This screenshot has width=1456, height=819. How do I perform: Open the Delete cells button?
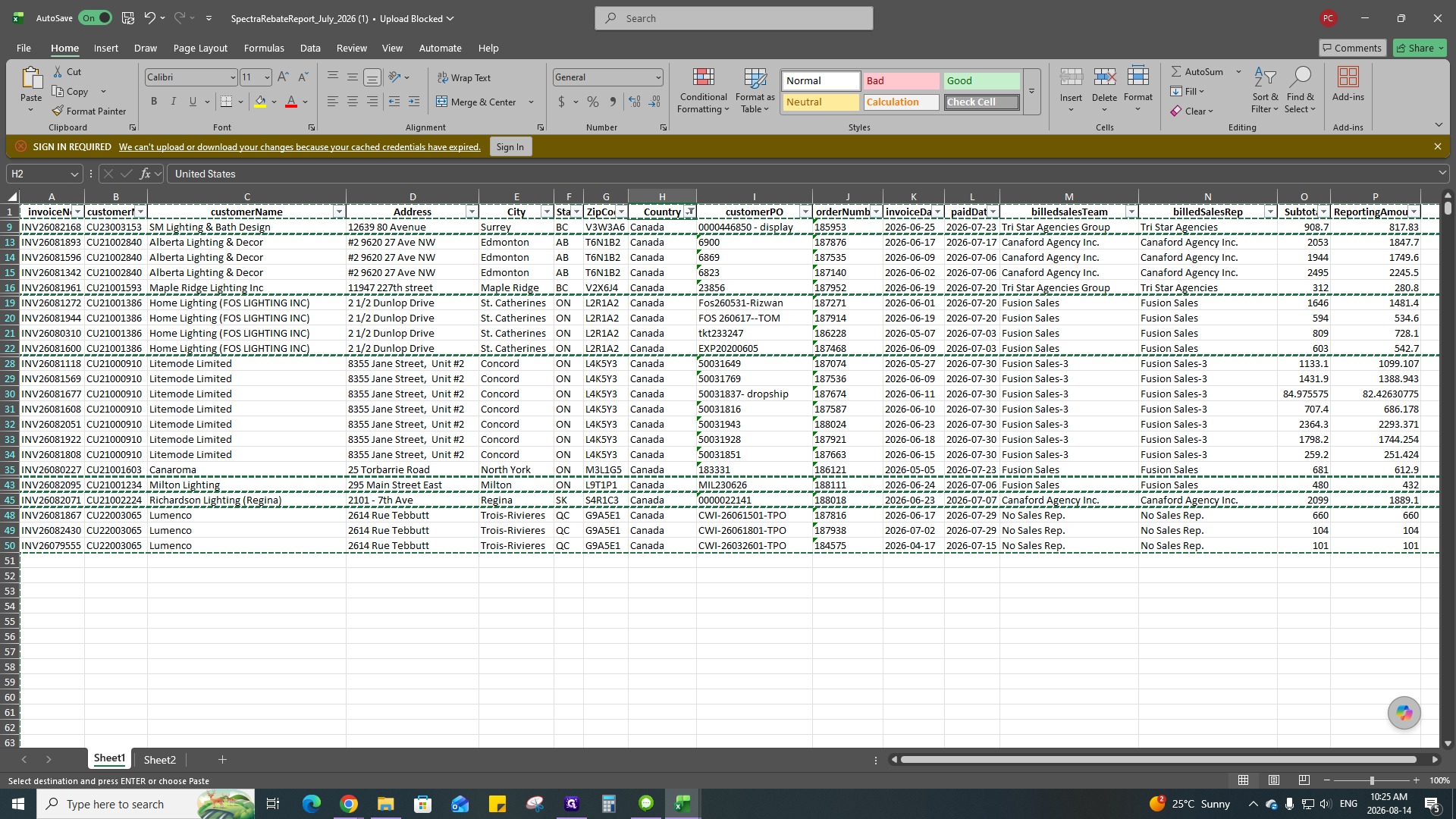pyautogui.click(x=1104, y=90)
